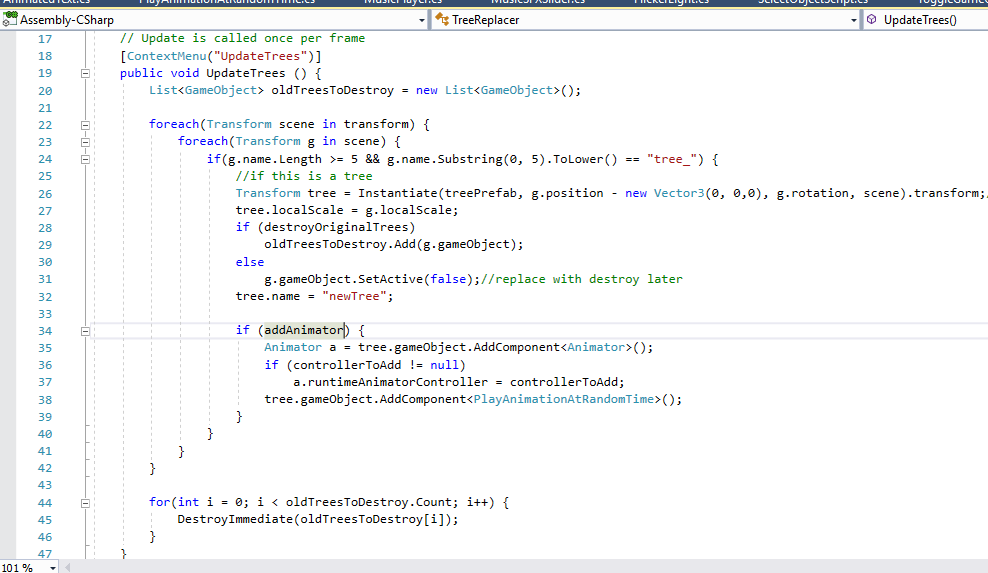Click the ToLower() call on line 24
The width and height of the screenshot is (988, 573).
(585, 159)
